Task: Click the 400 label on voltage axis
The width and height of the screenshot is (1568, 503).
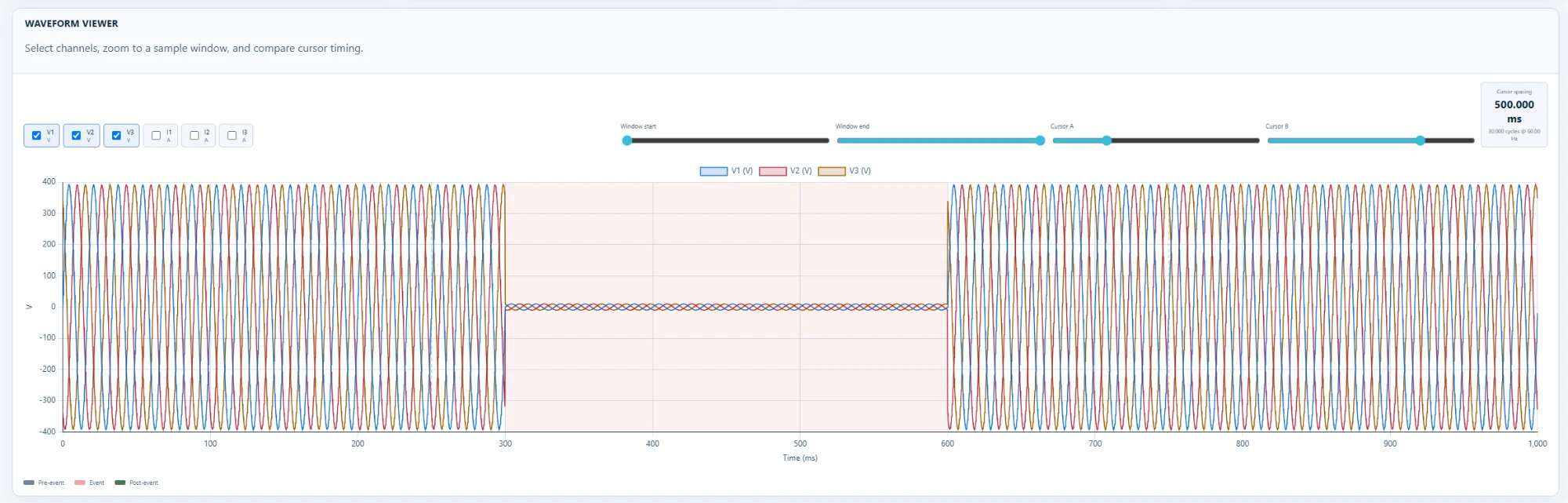Action: 49,182
